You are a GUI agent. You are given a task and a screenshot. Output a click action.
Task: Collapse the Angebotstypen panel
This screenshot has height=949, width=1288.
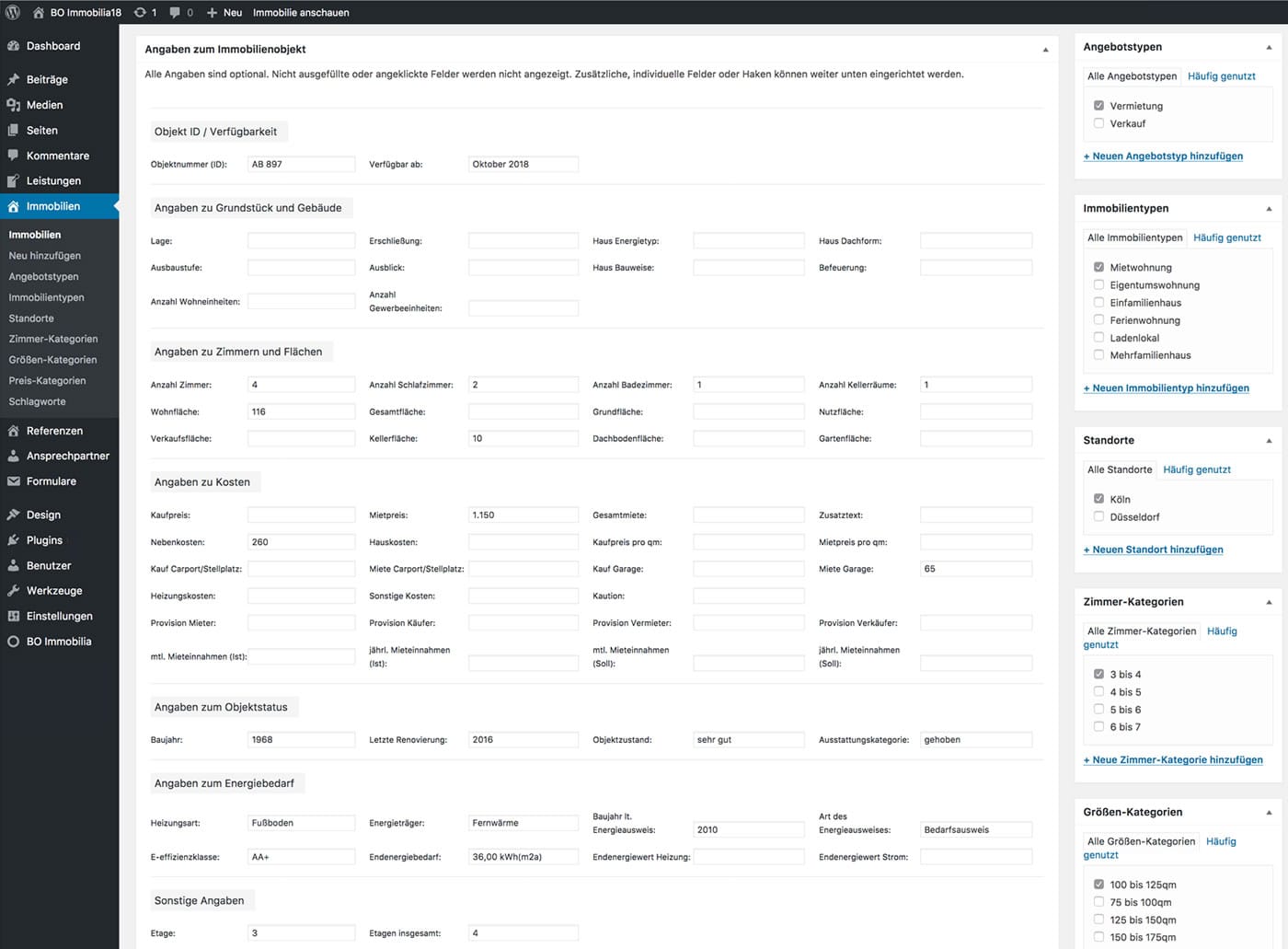1269,47
